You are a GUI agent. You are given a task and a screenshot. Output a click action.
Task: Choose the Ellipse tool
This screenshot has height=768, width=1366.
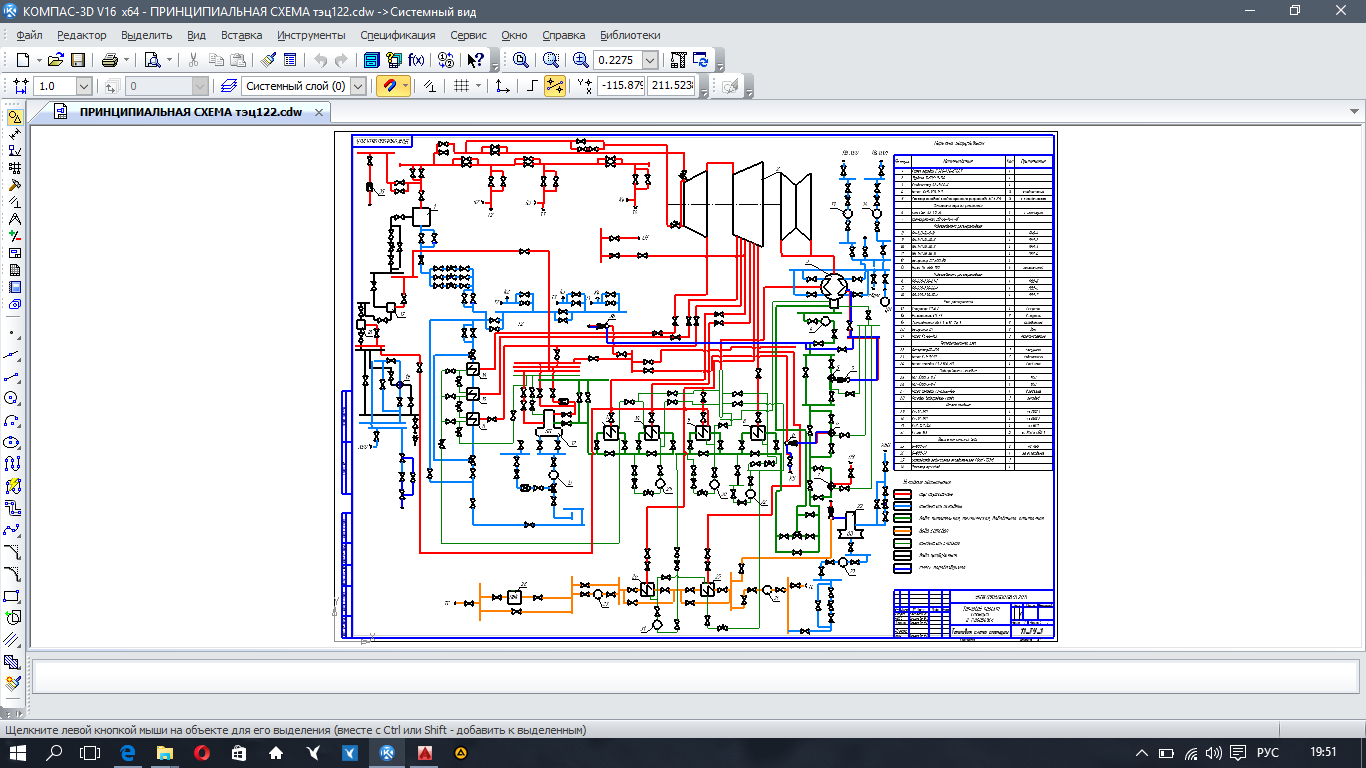[x=14, y=442]
